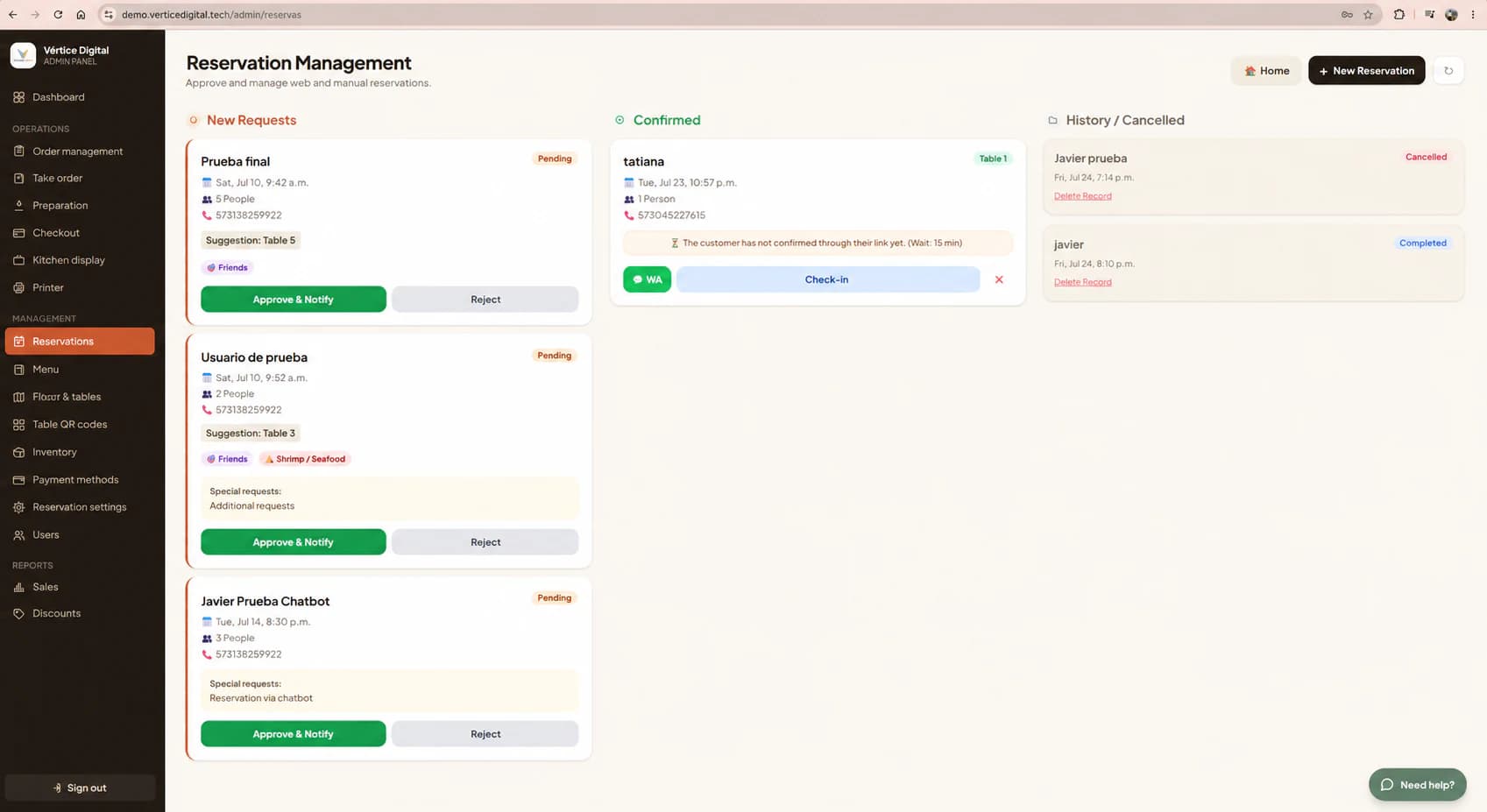
Task: Approve & Notify Javier Prueba Chatbot request
Action: click(294, 734)
